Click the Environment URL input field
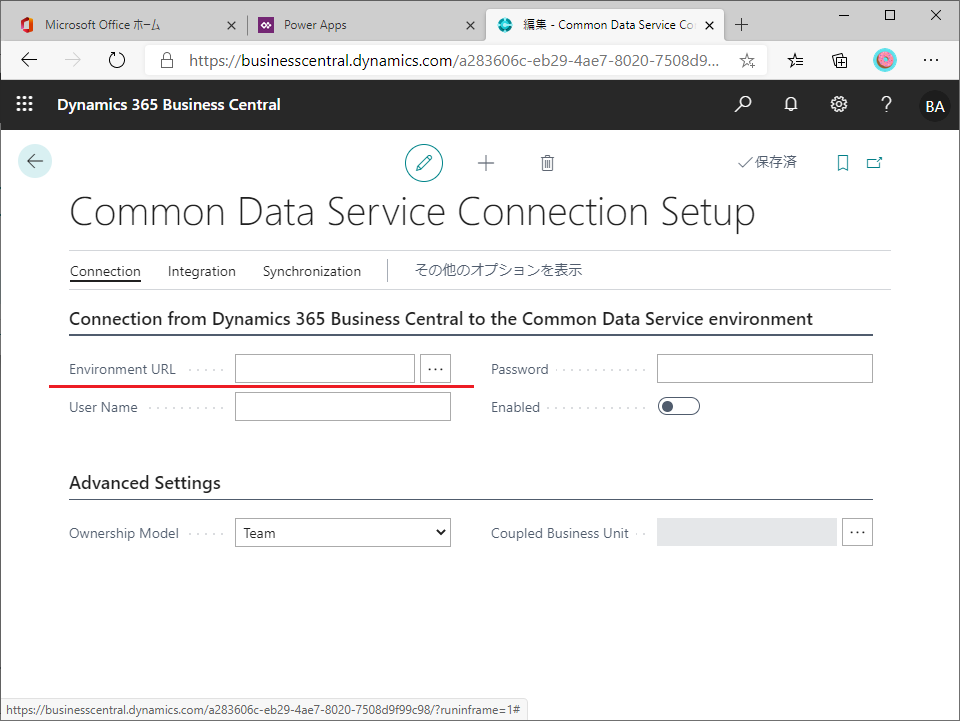 click(324, 368)
